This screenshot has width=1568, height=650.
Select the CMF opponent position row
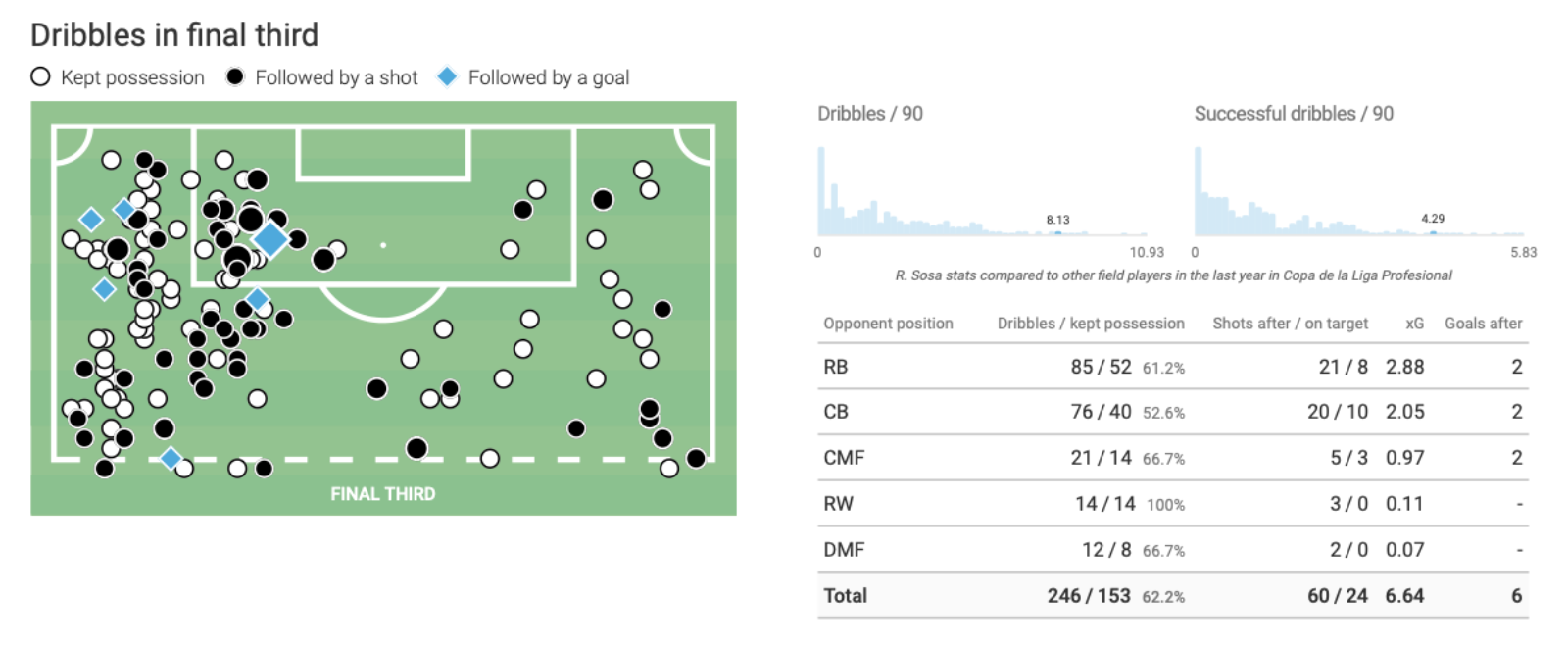click(x=1173, y=458)
